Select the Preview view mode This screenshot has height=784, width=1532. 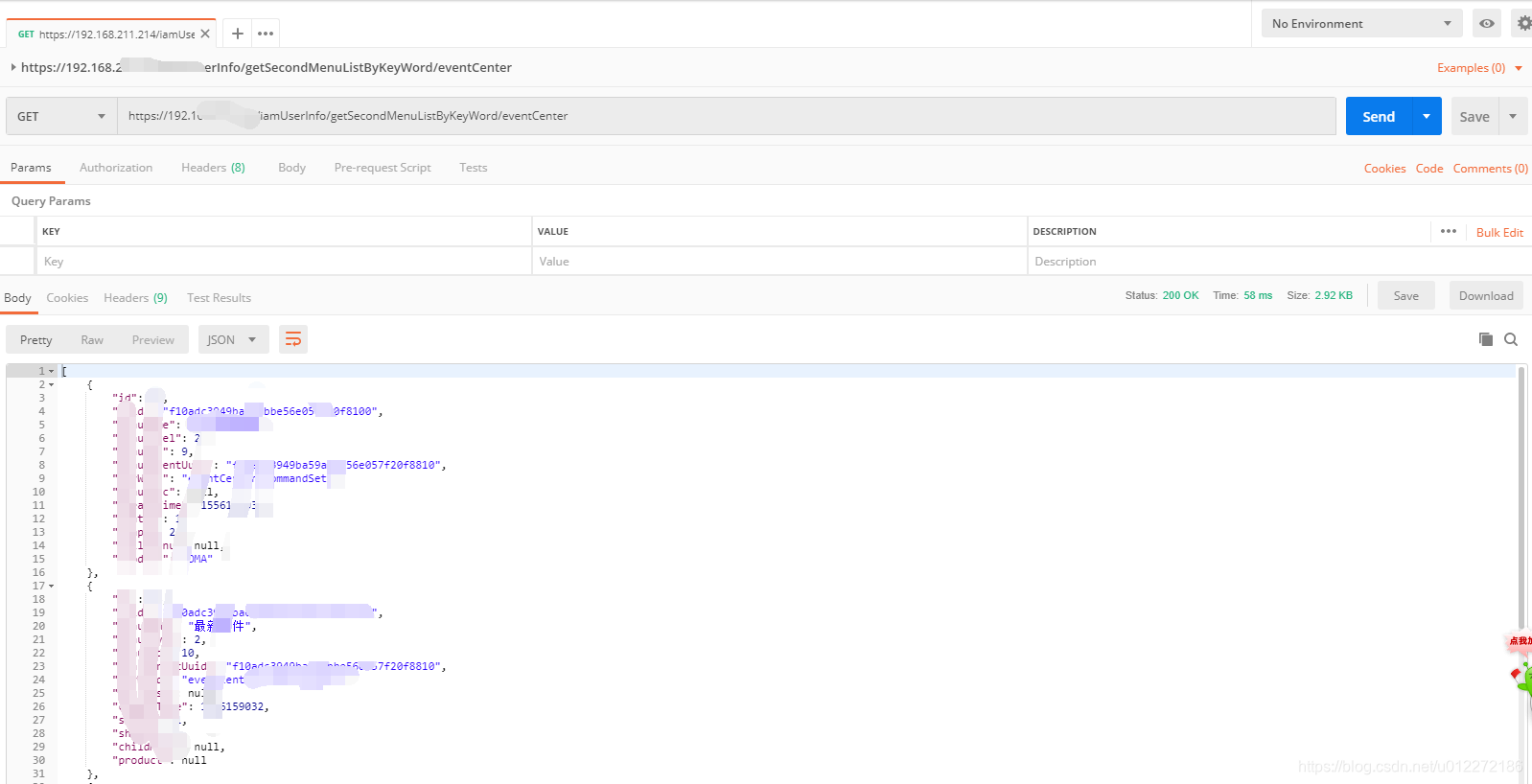point(153,339)
